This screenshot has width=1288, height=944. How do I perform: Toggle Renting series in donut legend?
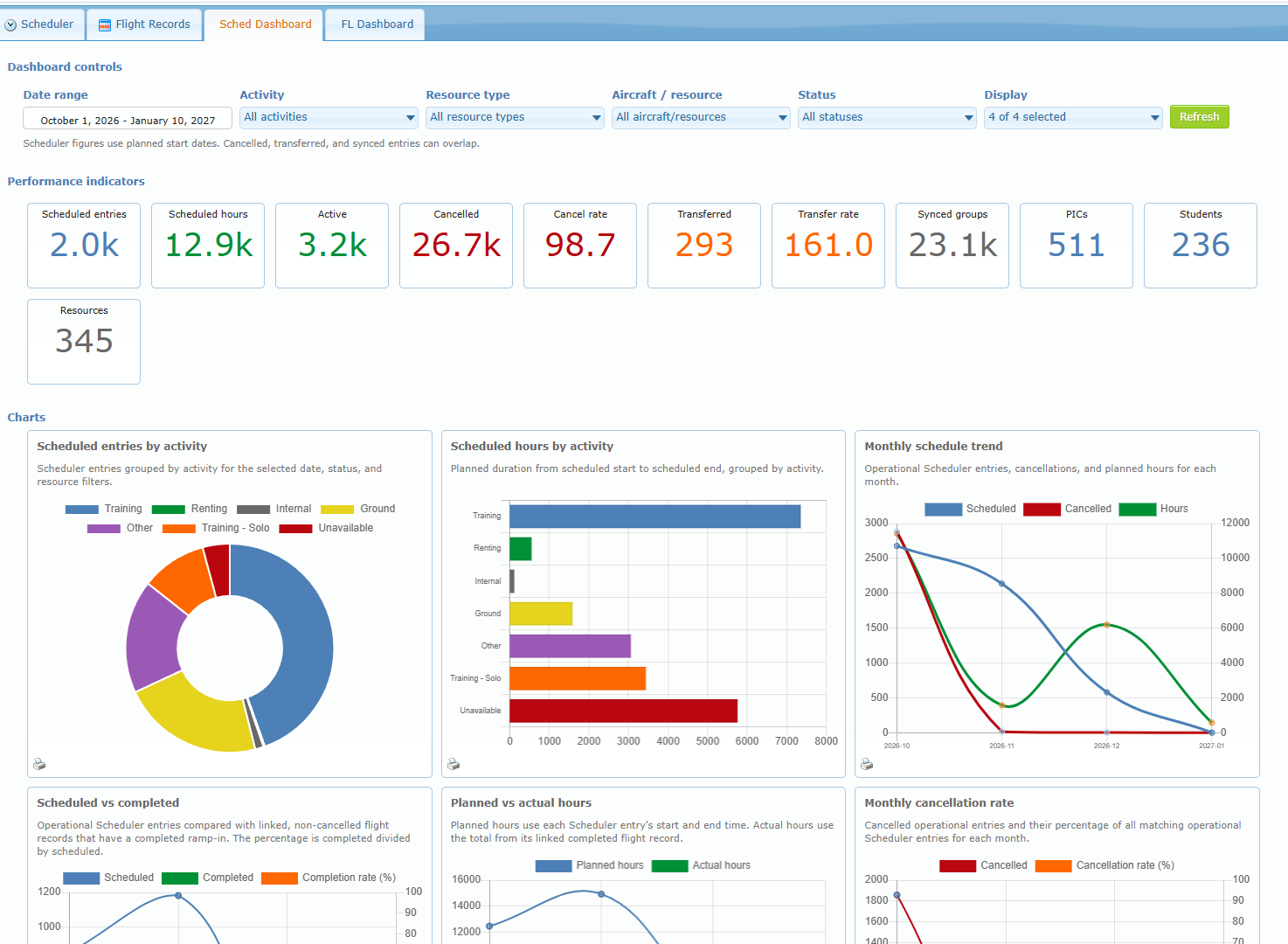(190, 509)
